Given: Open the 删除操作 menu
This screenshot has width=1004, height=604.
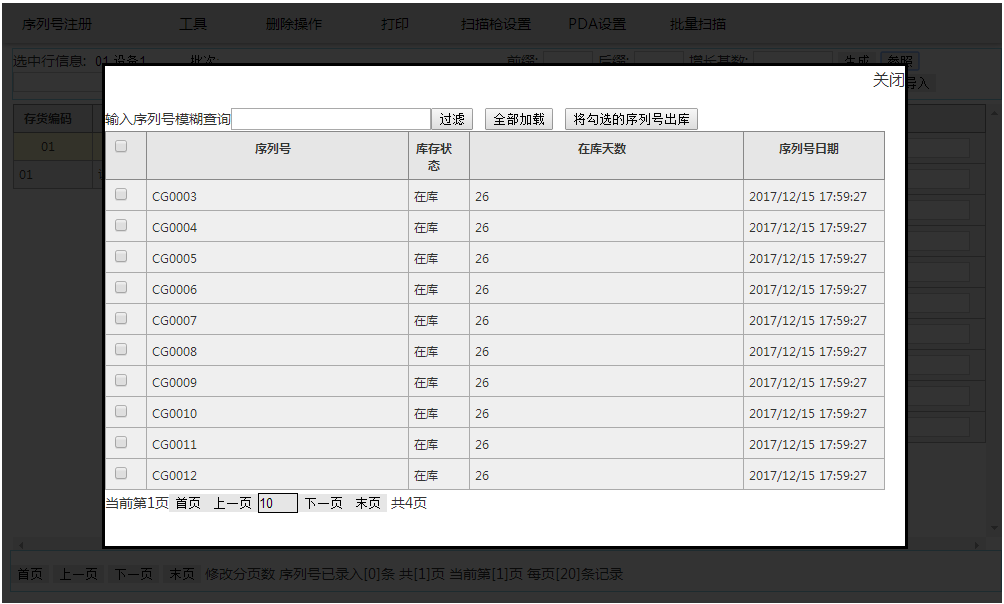Looking at the screenshot, I should point(294,24).
